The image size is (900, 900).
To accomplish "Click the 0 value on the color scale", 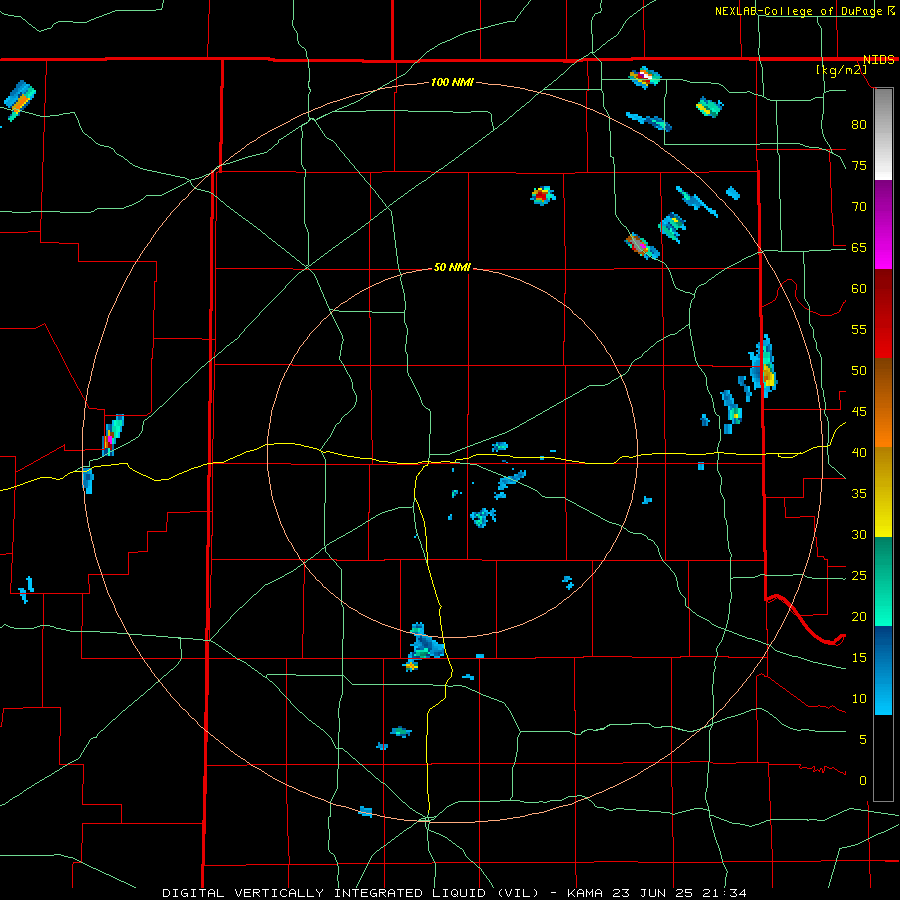I will point(863,781).
